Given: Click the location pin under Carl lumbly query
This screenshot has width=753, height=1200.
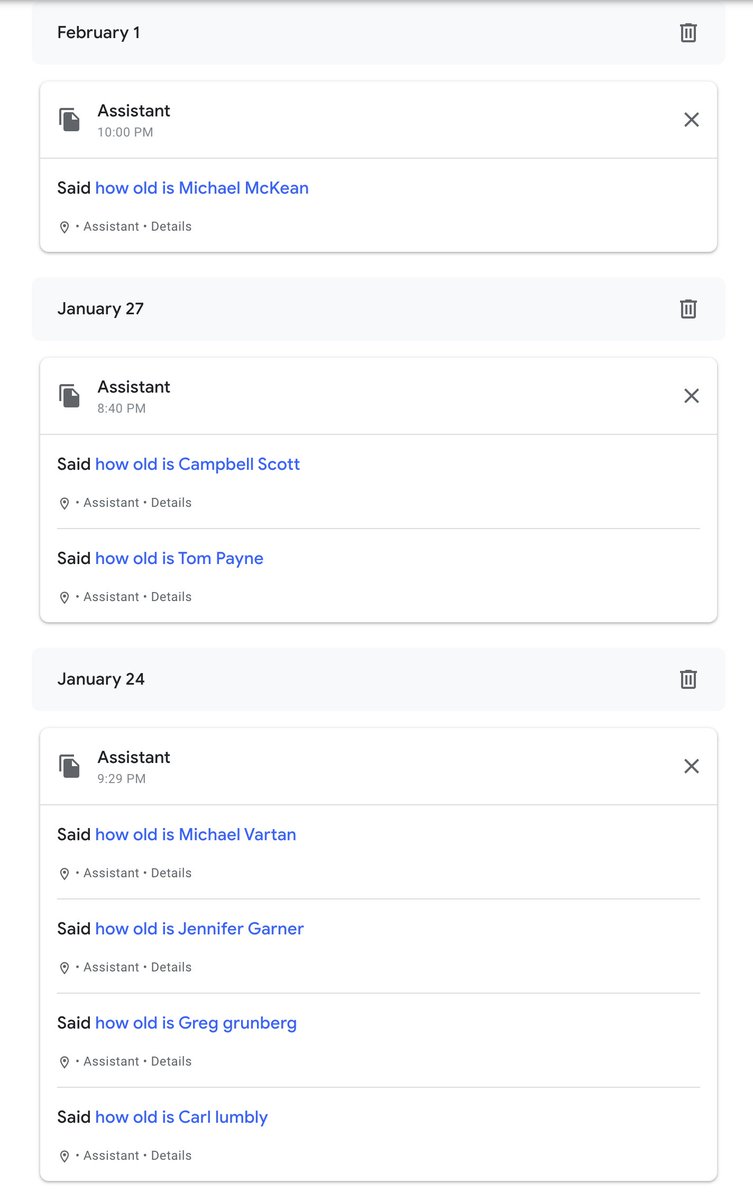Looking at the screenshot, I should click(x=65, y=1156).
